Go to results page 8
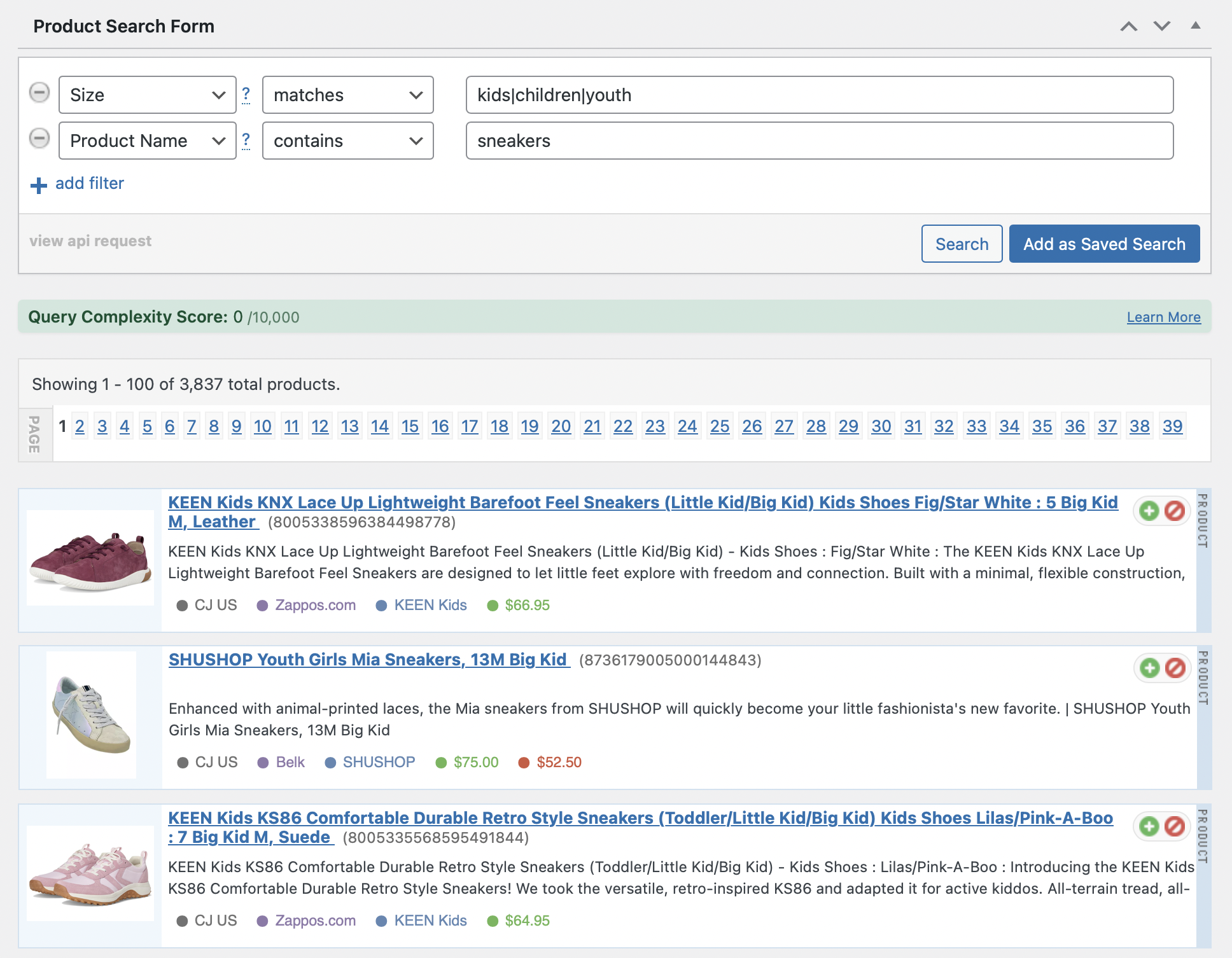 coord(214,426)
